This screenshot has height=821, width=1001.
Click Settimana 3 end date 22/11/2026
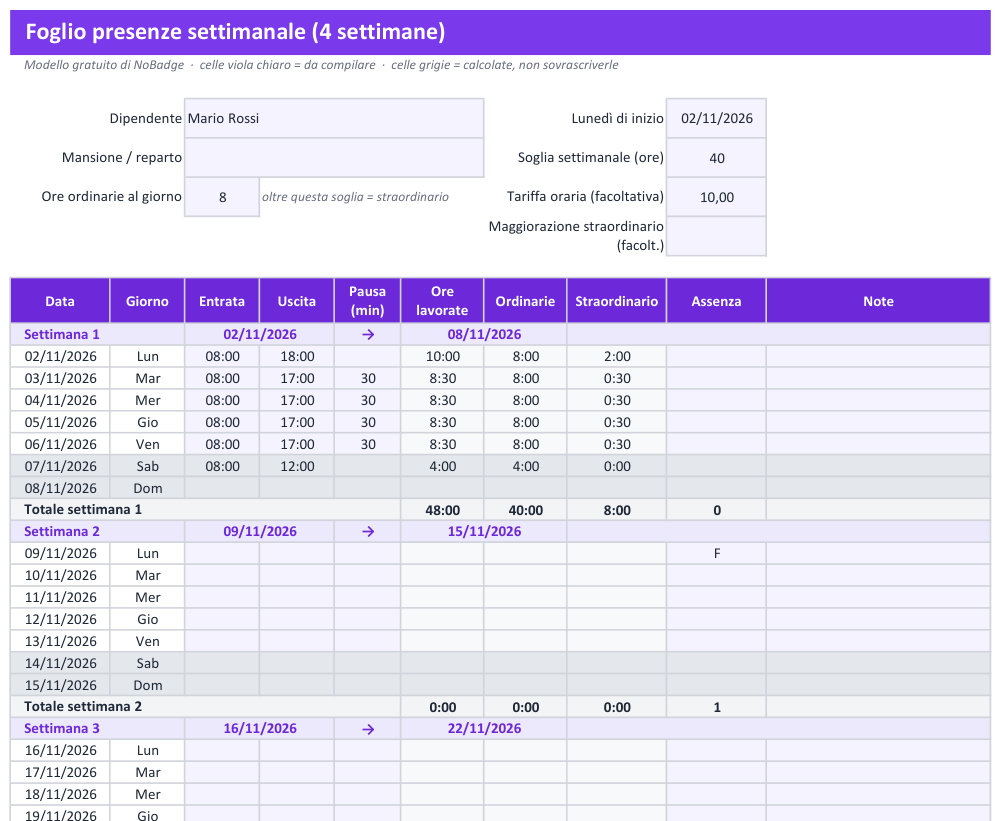(484, 728)
